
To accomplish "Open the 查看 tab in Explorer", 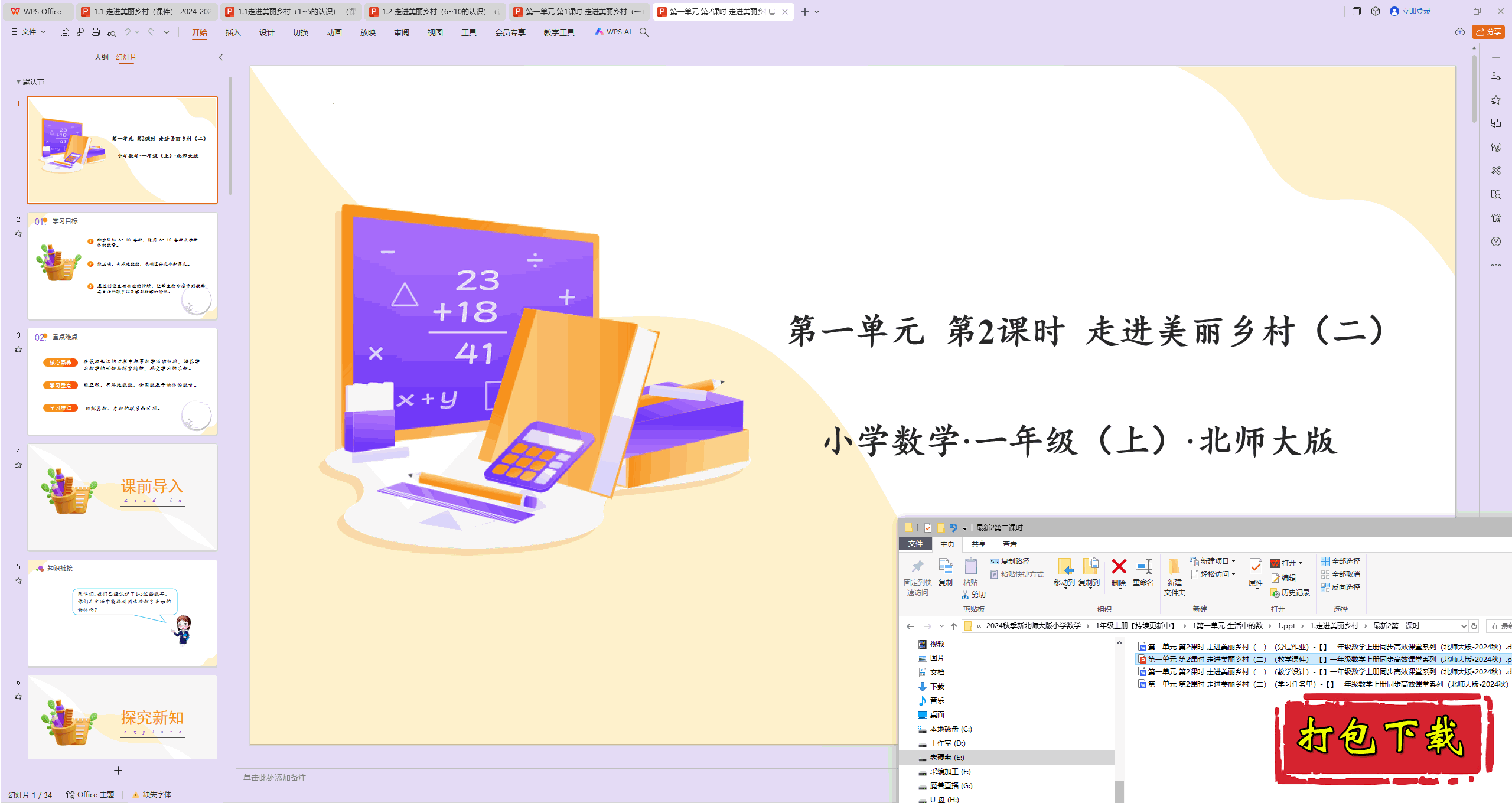I will (x=1010, y=544).
